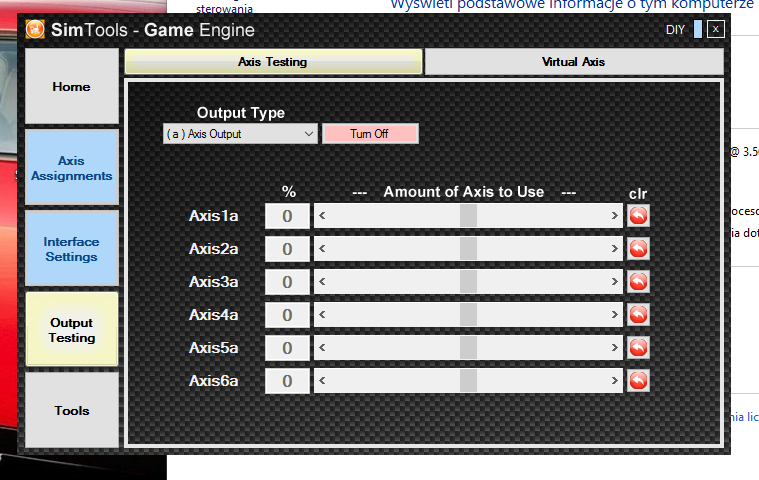This screenshot has height=480, width=759.
Task: Open the Output Type dropdown
Action: (x=240, y=134)
